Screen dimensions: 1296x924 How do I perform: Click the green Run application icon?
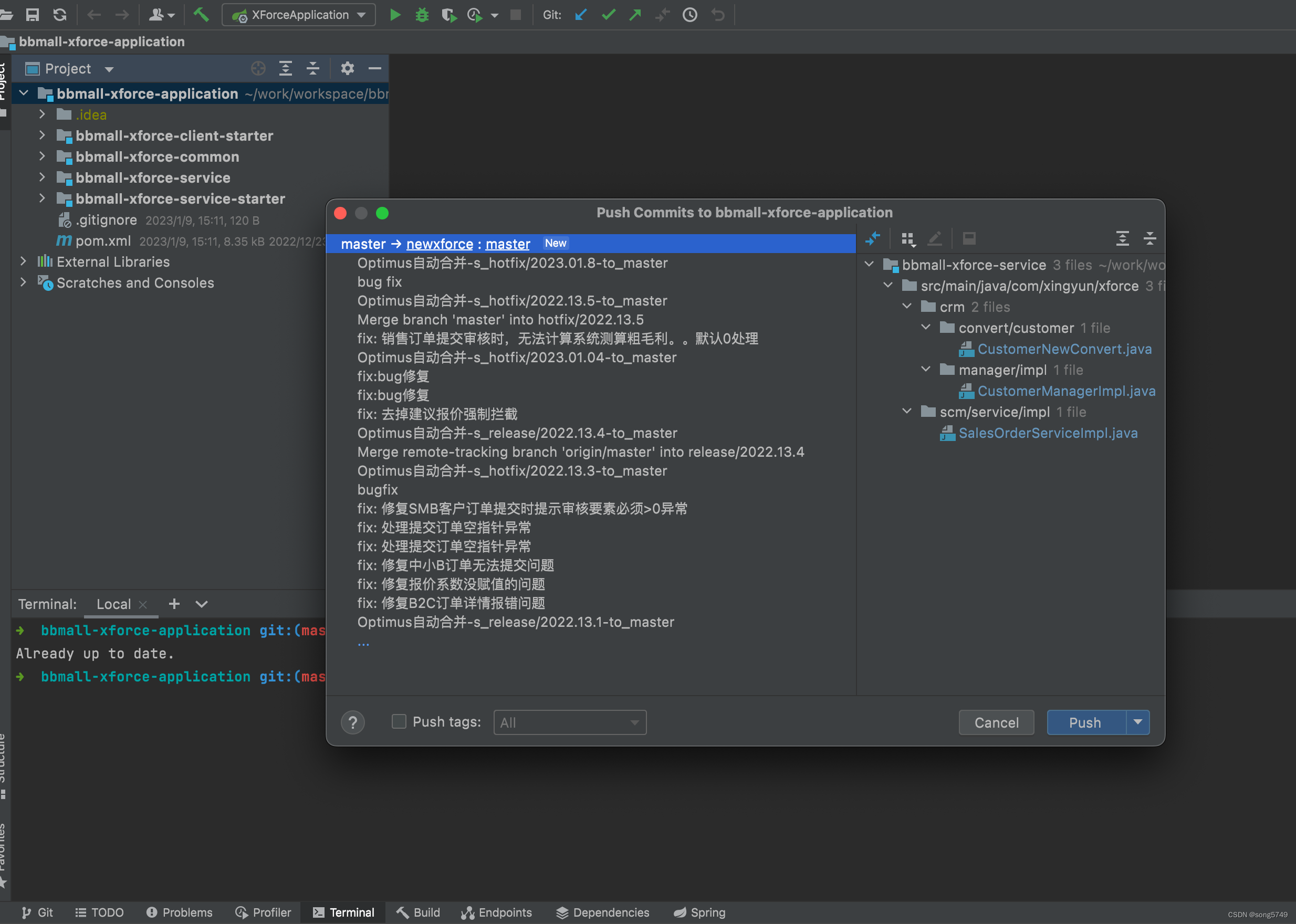click(394, 15)
